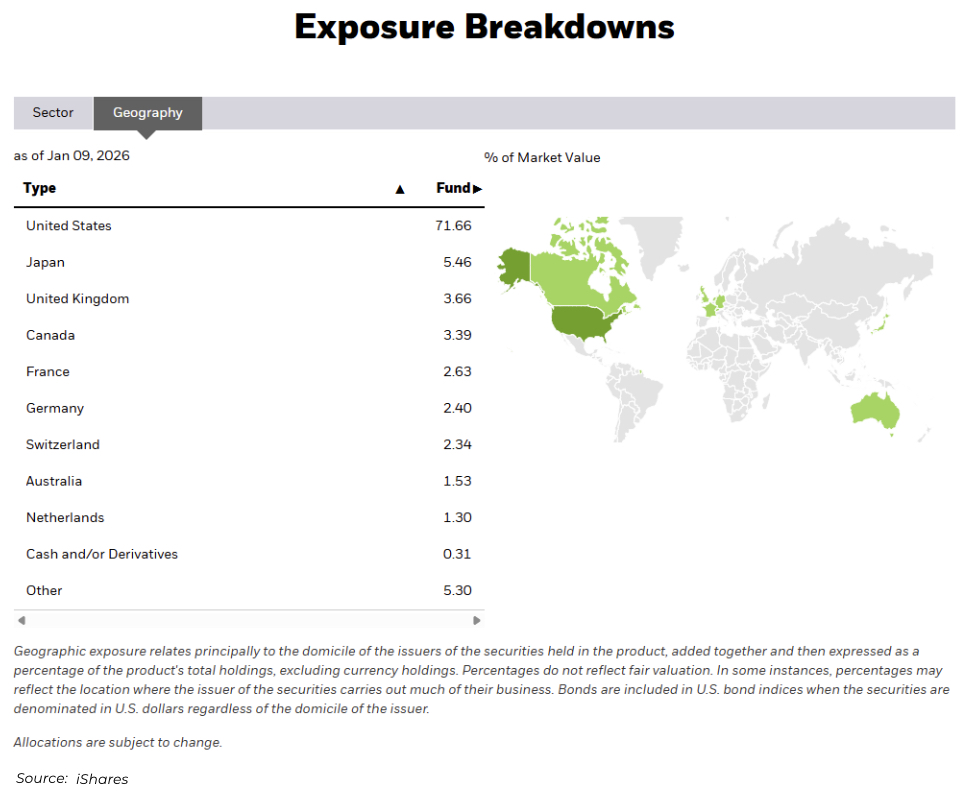Click the Fund column header
Image resolution: width=966 pixels, height=797 pixels.
click(x=453, y=188)
